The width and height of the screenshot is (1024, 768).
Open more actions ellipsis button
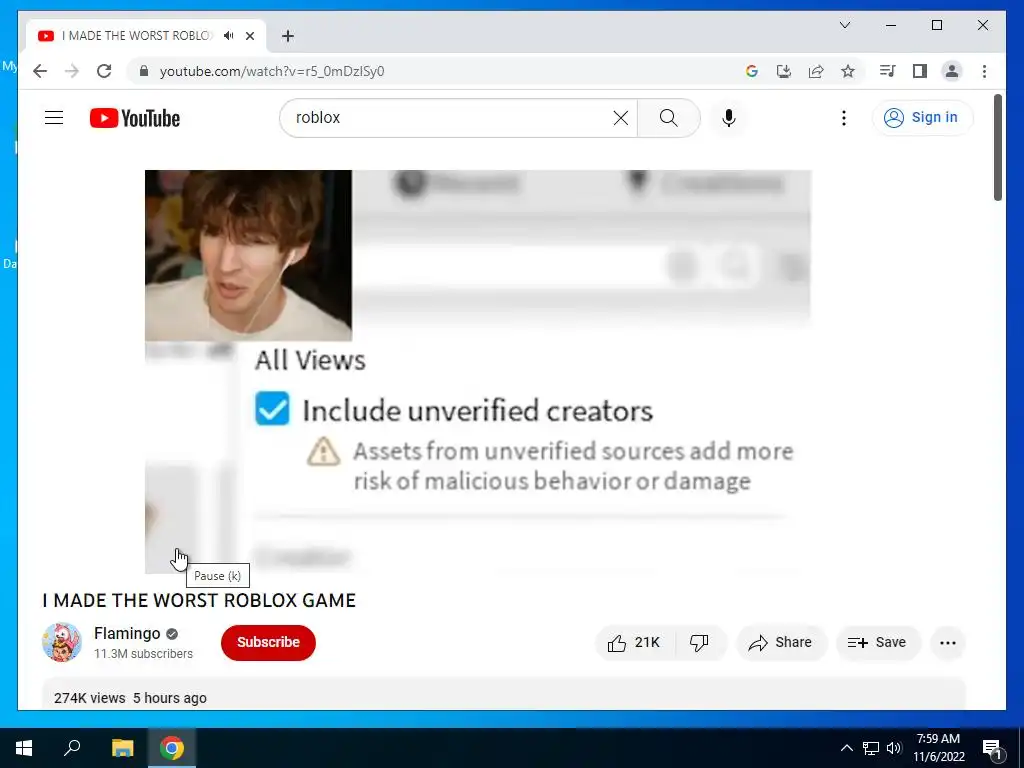point(948,643)
